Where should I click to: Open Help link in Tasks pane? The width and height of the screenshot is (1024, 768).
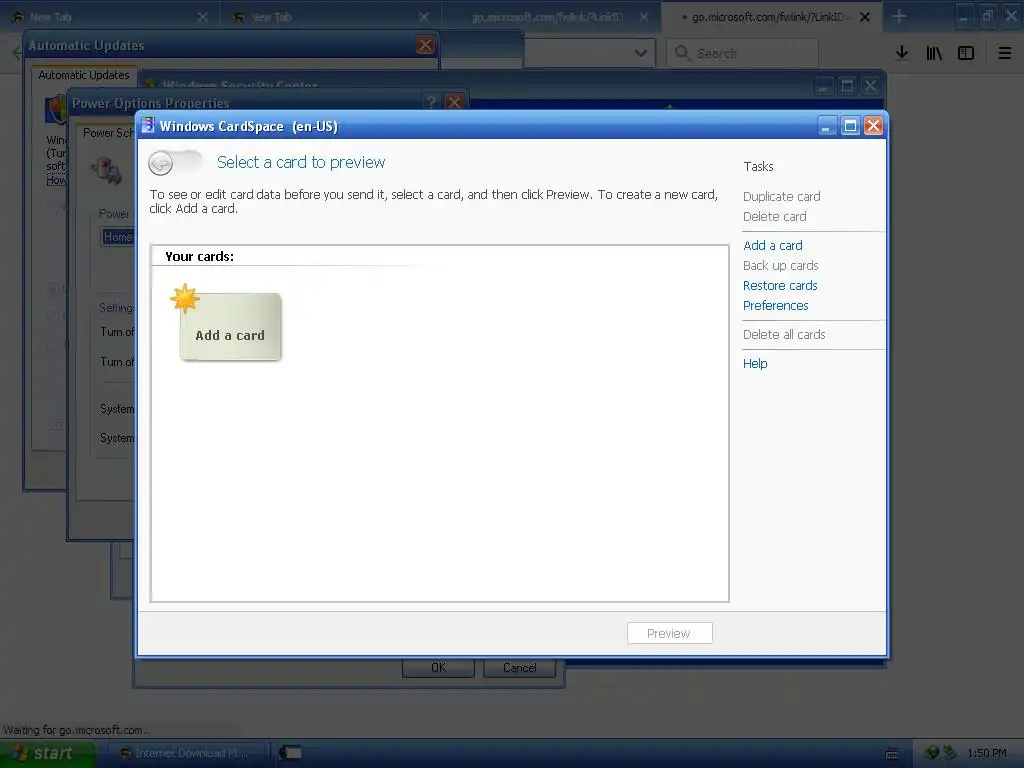(x=755, y=364)
